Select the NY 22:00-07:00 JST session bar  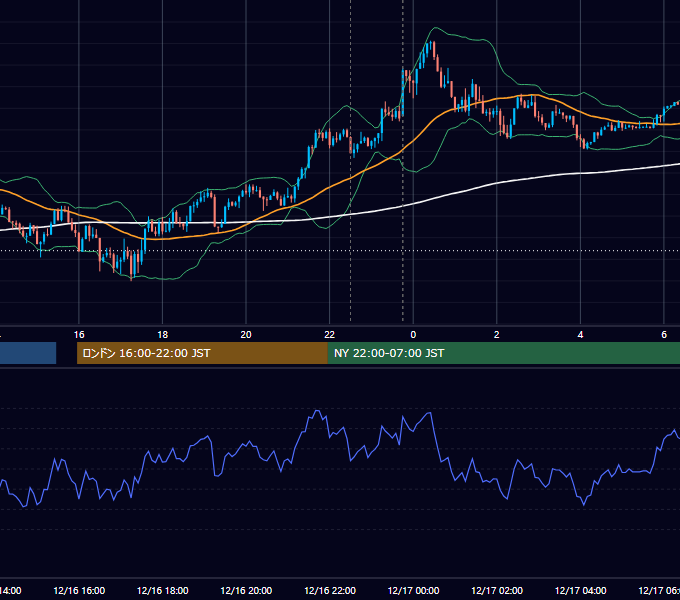(503, 353)
